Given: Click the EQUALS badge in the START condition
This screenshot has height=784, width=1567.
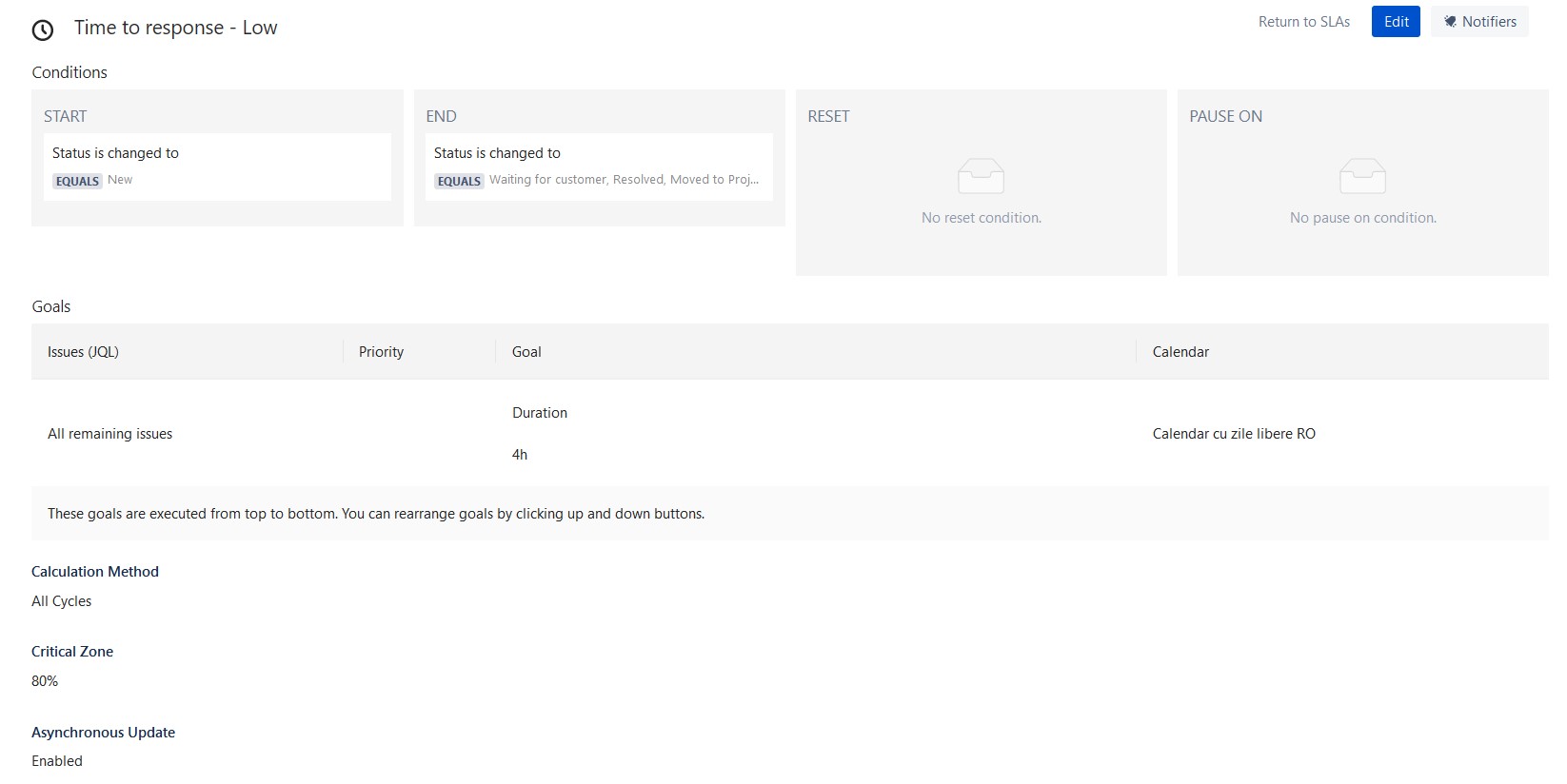Looking at the screenshot, I should point(77,181).
